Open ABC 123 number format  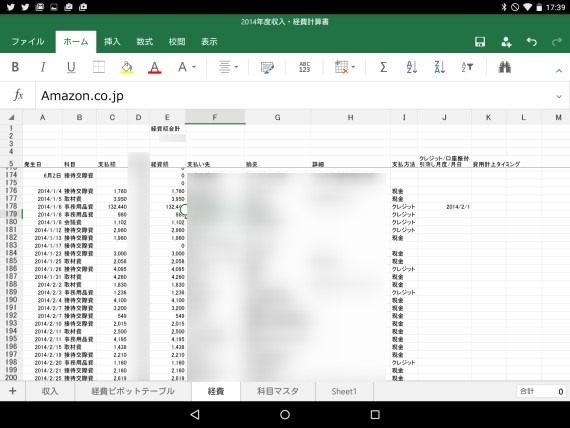point(304,67)
